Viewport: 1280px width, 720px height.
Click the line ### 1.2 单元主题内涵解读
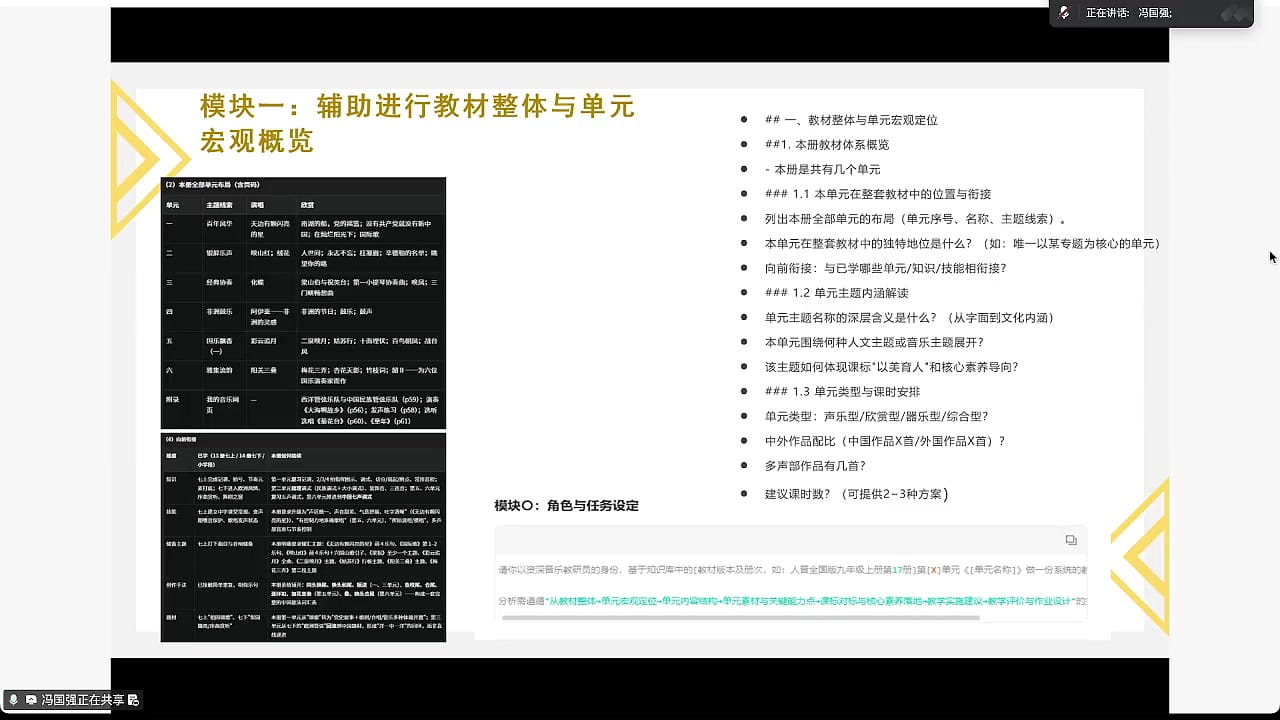point(836,293)
